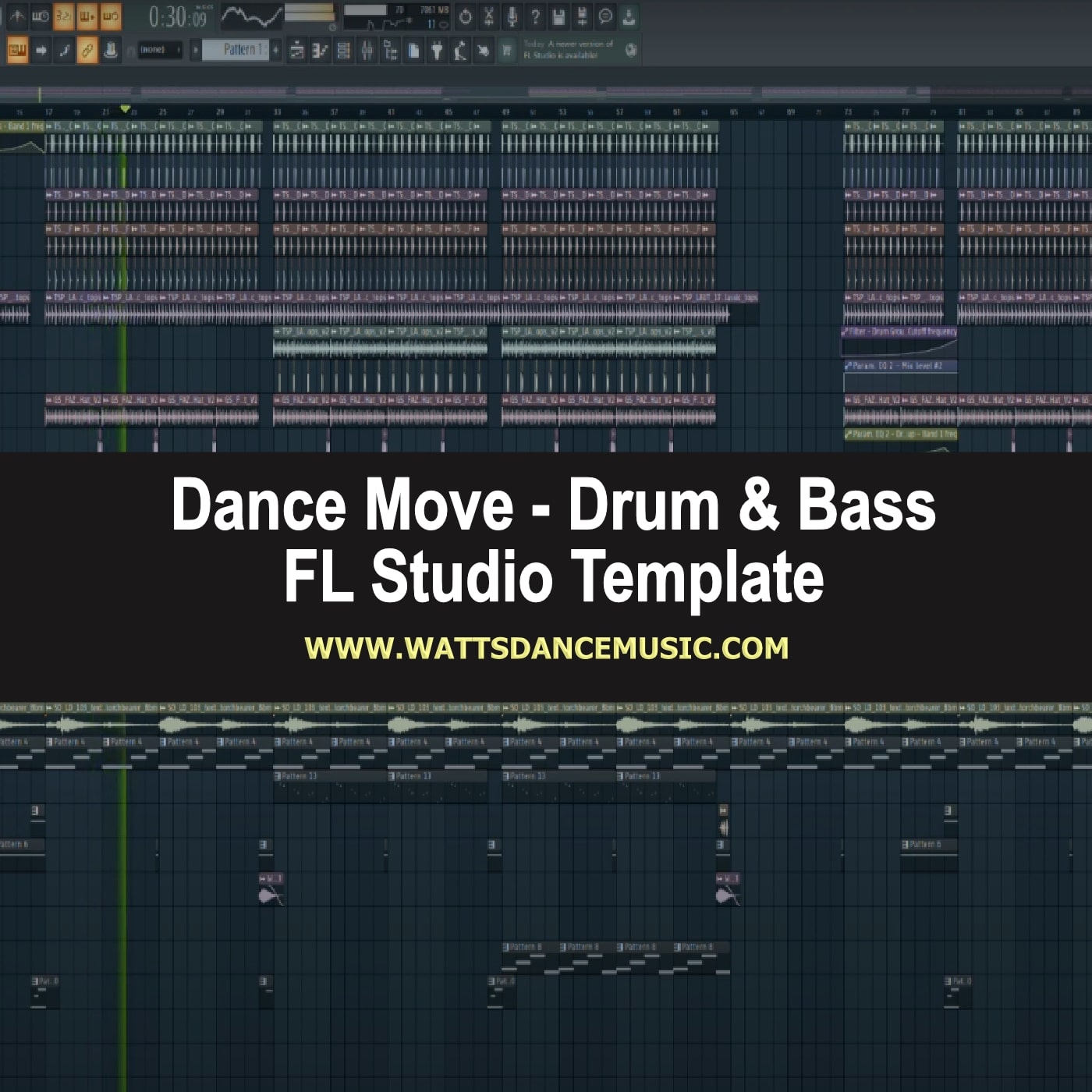The height and width of the screenshot is (1092, 1092).
Task: Open the plugin picker plug icon
Action: click(437, 51)
